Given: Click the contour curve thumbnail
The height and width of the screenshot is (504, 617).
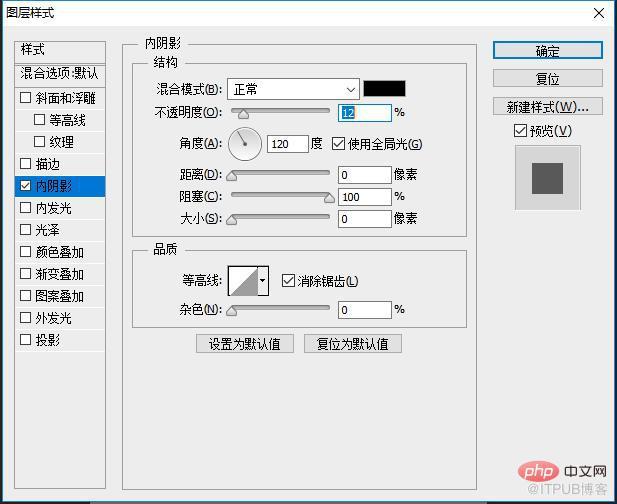Looking at the screenshot, I should pyautogui.click(x=243, y=281).
